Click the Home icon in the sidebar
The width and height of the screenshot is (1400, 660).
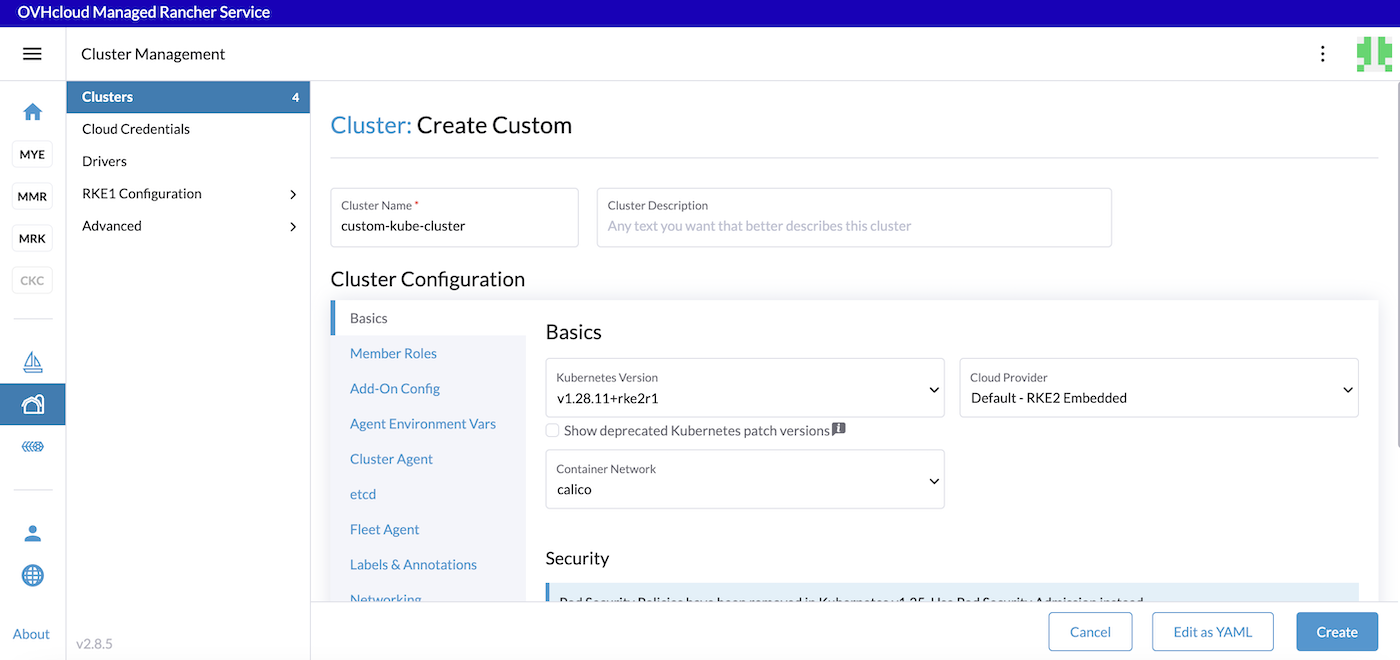coord(32,112)
